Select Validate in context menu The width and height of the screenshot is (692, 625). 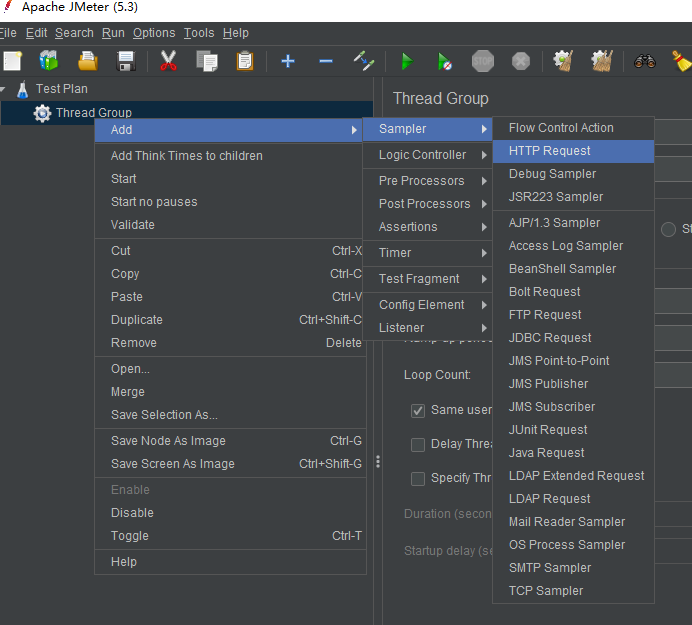(230, 225)
